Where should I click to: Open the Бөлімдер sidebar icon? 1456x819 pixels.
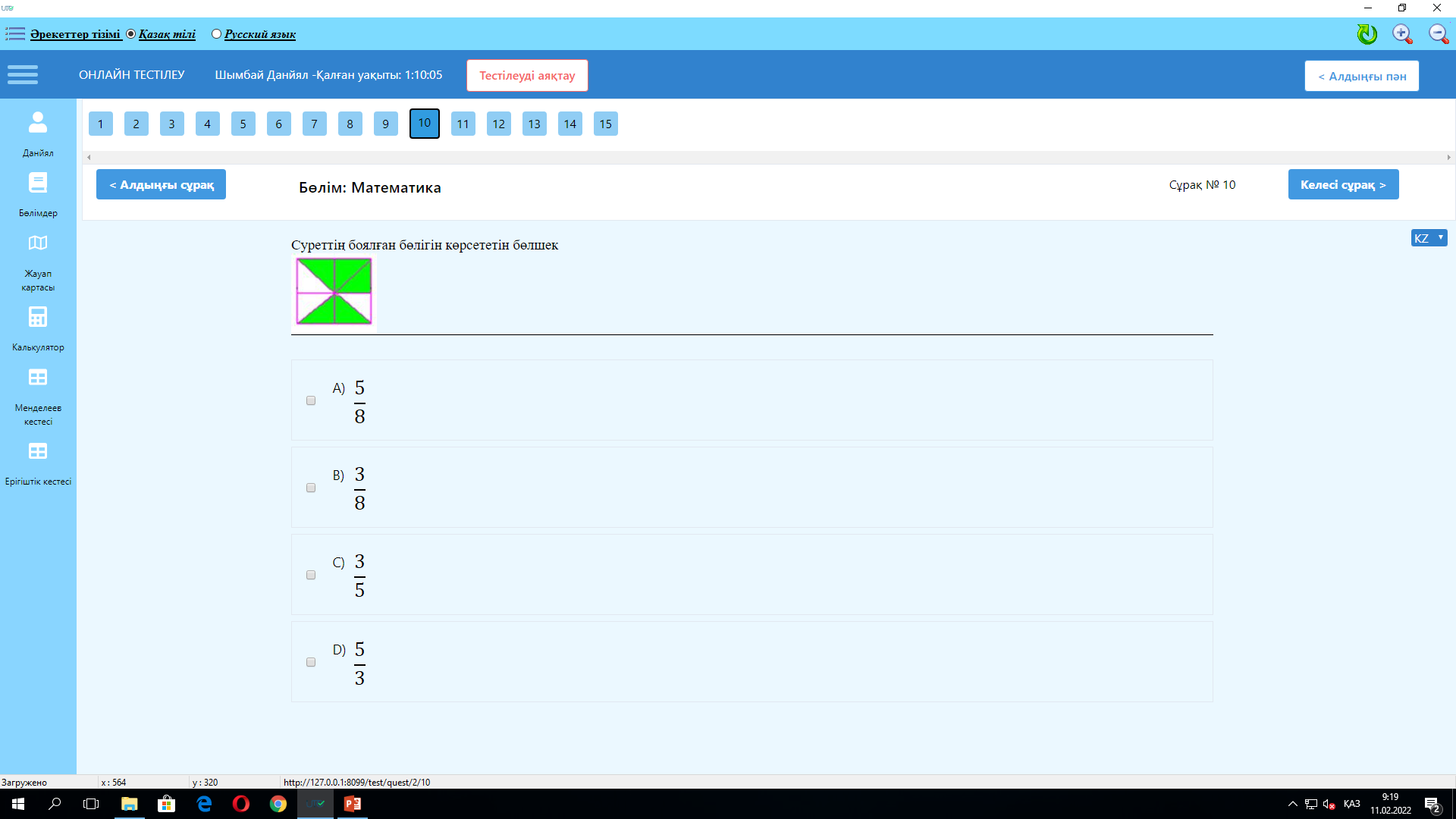click(38, 183)
